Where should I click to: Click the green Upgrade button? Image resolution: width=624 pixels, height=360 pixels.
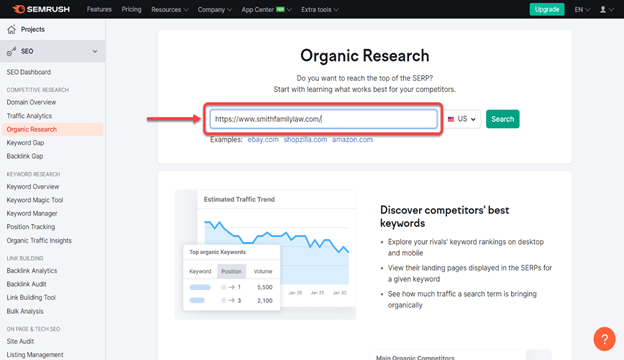[547, 9]
